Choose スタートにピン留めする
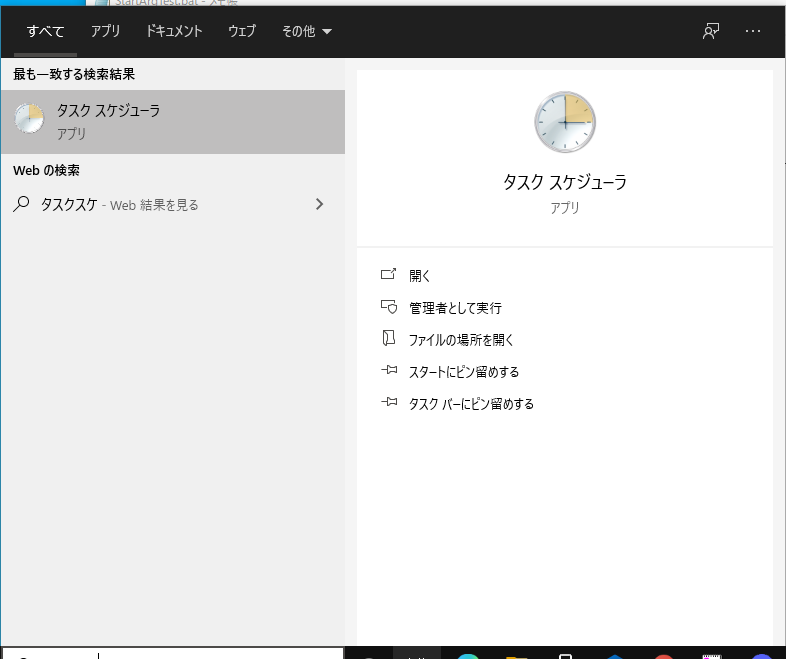The image size is (786, 659). coord(464,372)
